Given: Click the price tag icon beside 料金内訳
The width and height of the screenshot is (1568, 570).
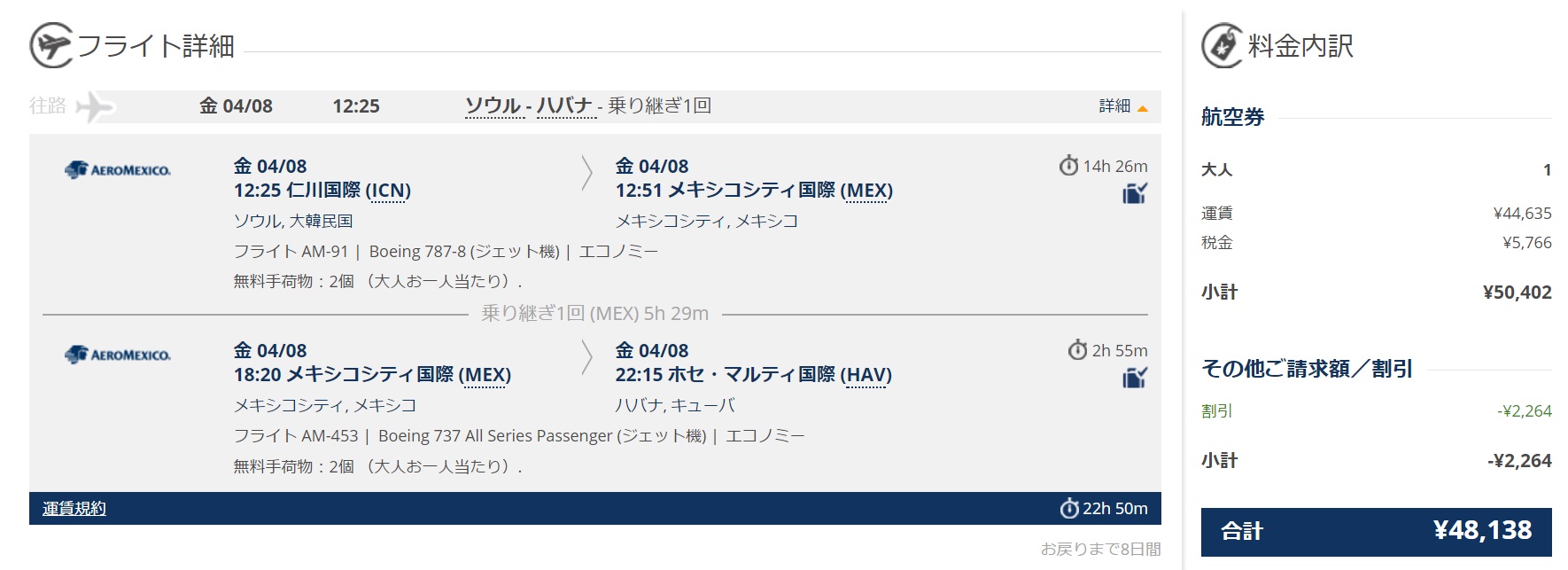Looking at the screenshot, I should 1223,45.
